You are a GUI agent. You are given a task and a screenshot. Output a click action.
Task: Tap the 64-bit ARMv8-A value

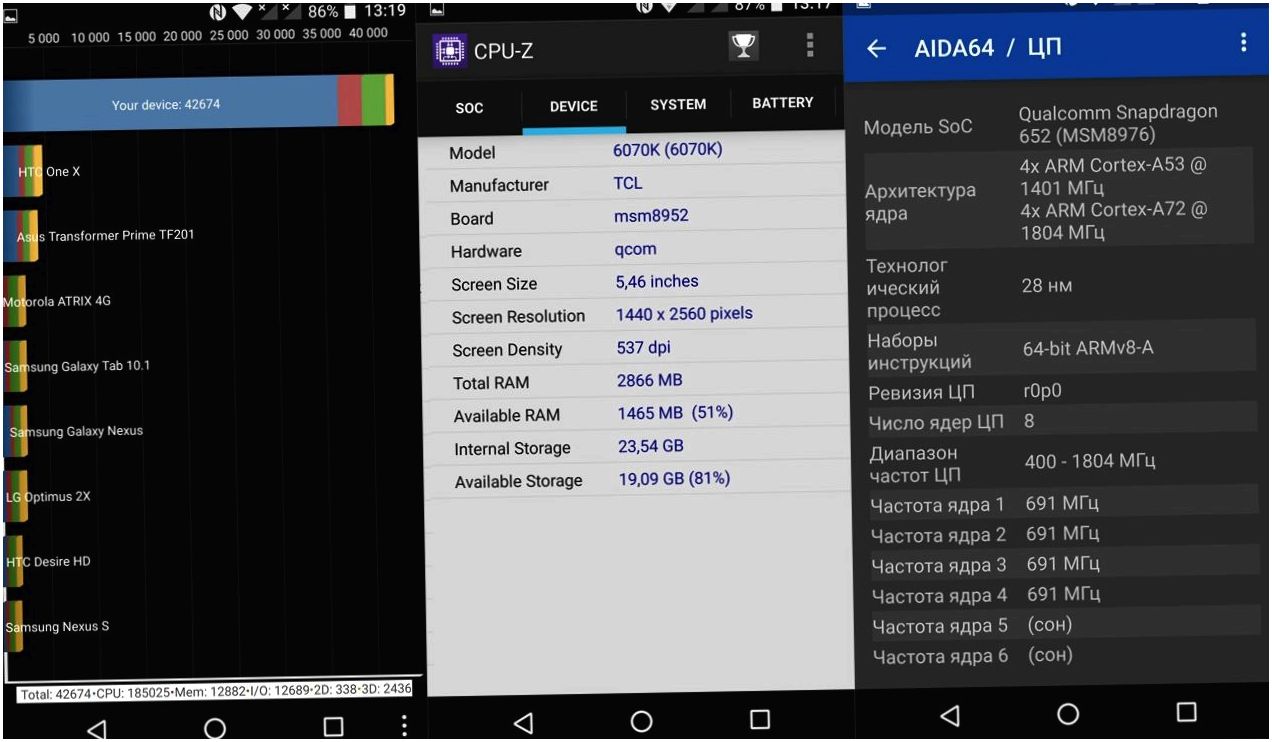(x=1088, y=349)
